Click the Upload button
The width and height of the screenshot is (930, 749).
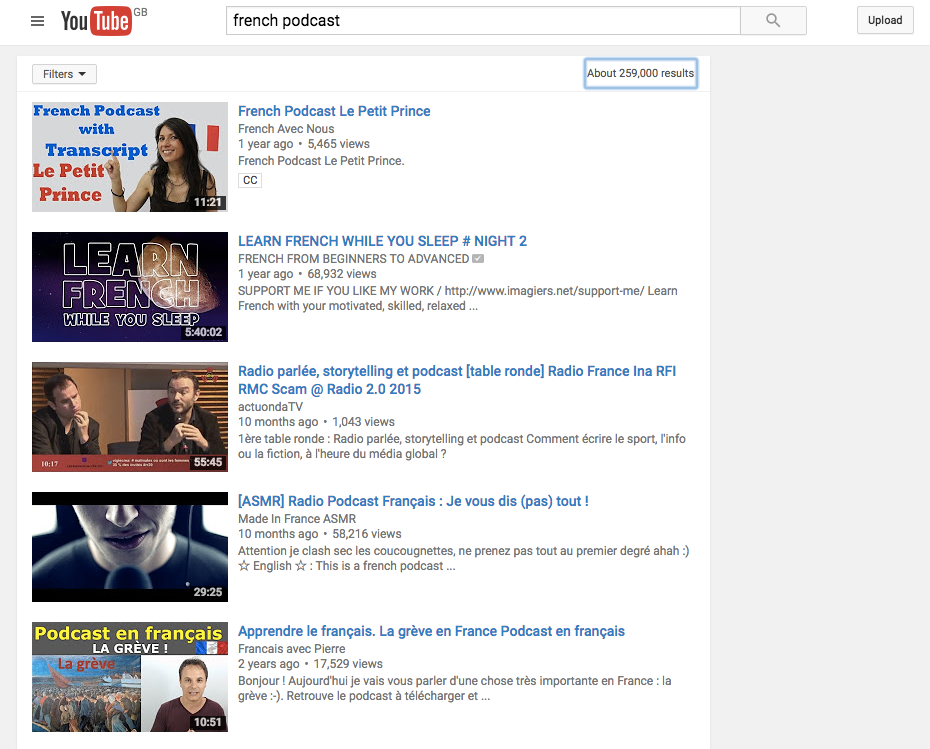coord(884,20)
